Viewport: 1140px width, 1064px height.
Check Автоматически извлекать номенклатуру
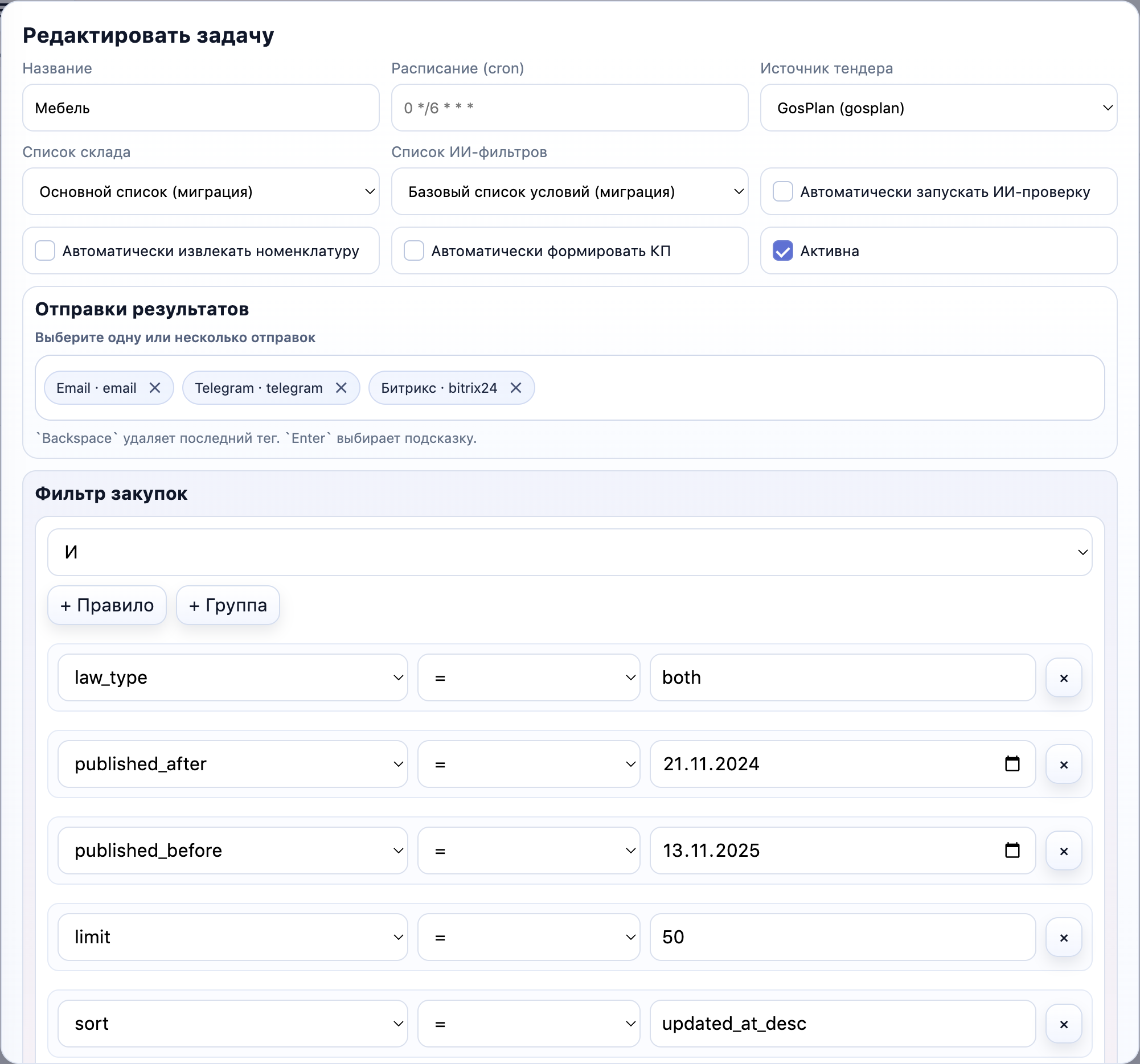pos(45,251)
